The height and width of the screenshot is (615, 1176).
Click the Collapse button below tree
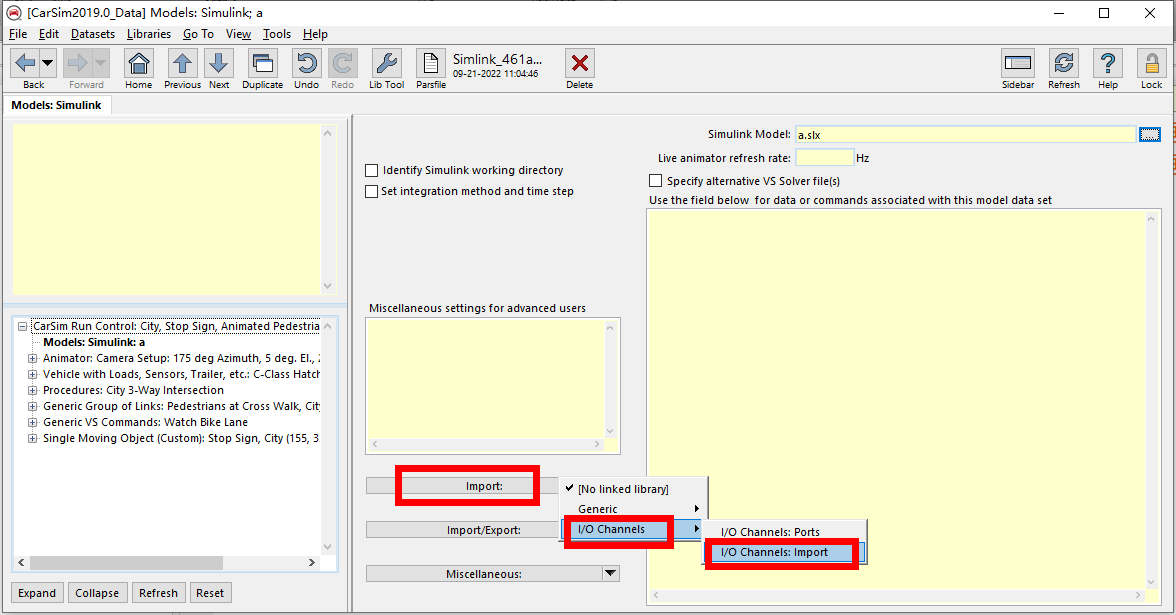click(x=97, y=592)
